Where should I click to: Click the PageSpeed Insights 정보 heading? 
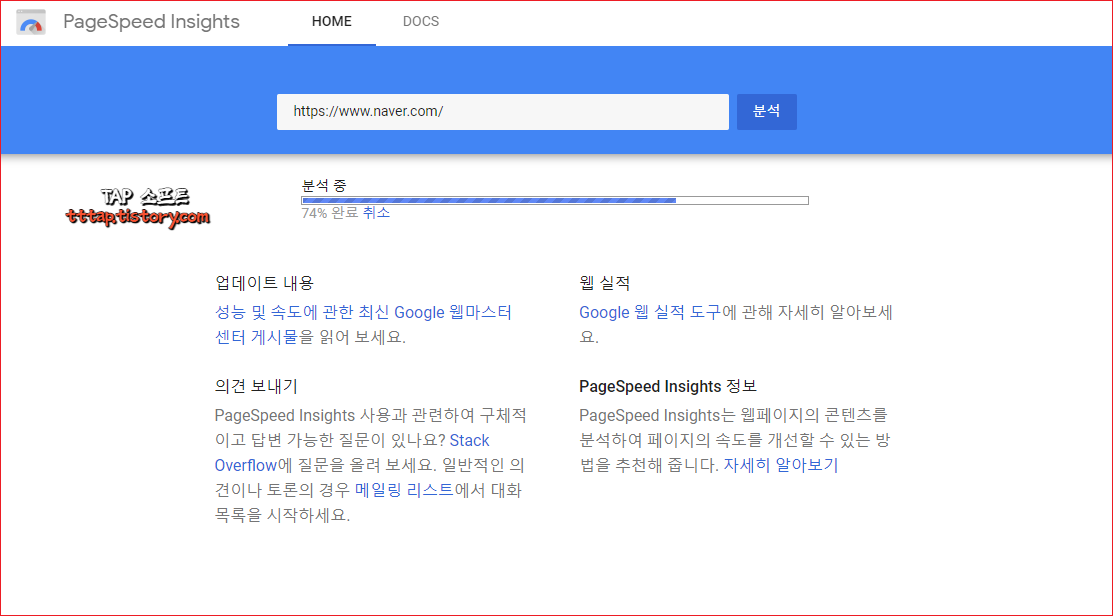pos(668,387)
